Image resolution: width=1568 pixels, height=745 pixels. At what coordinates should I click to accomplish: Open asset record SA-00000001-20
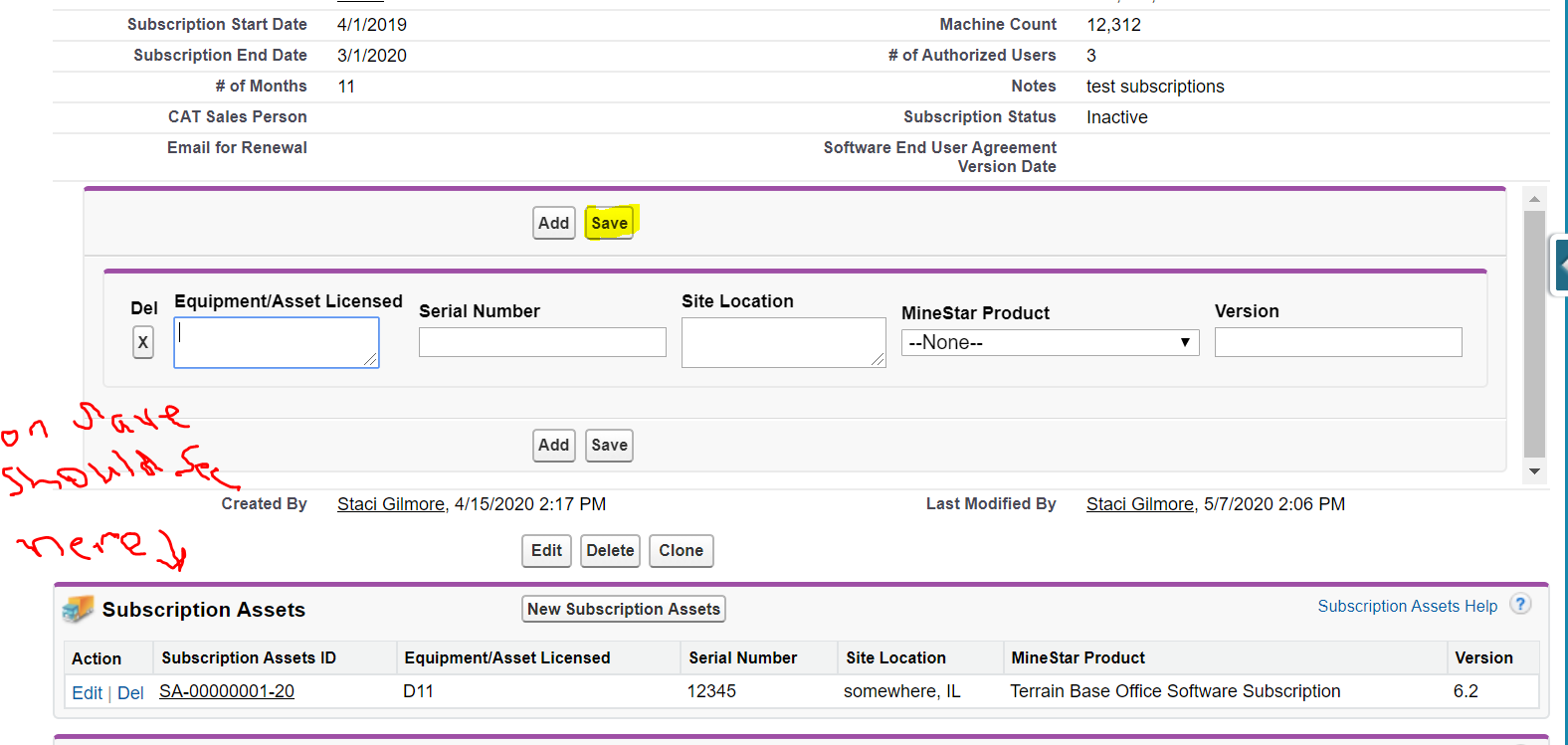[227, 691]
